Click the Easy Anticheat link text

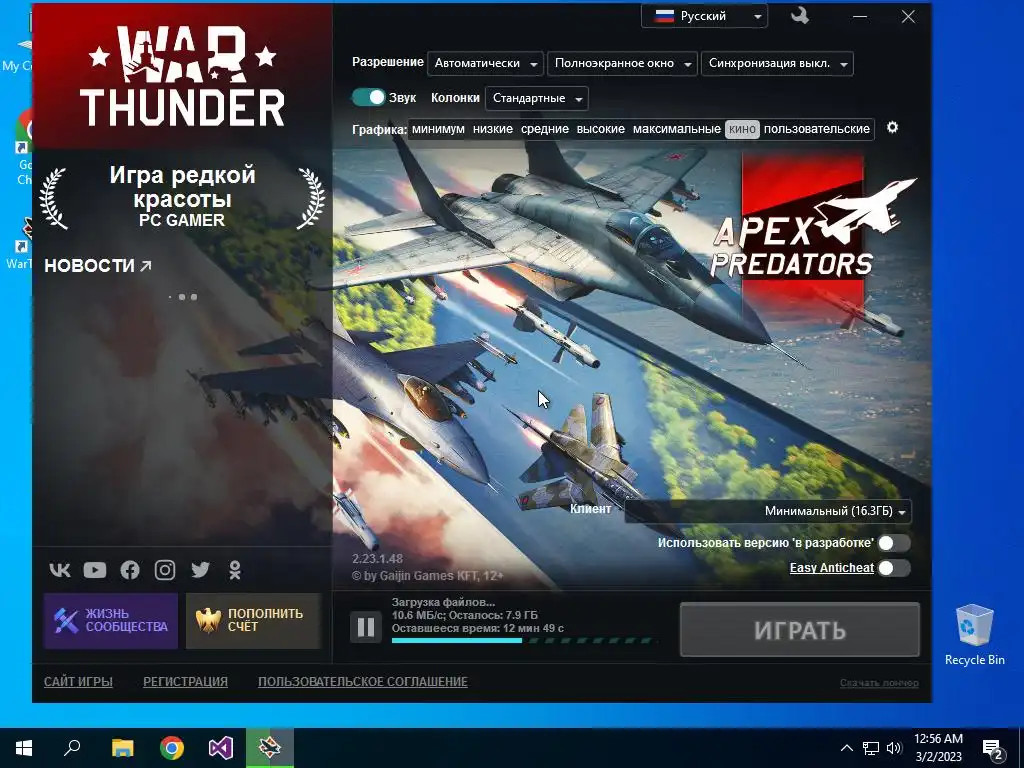831,568
